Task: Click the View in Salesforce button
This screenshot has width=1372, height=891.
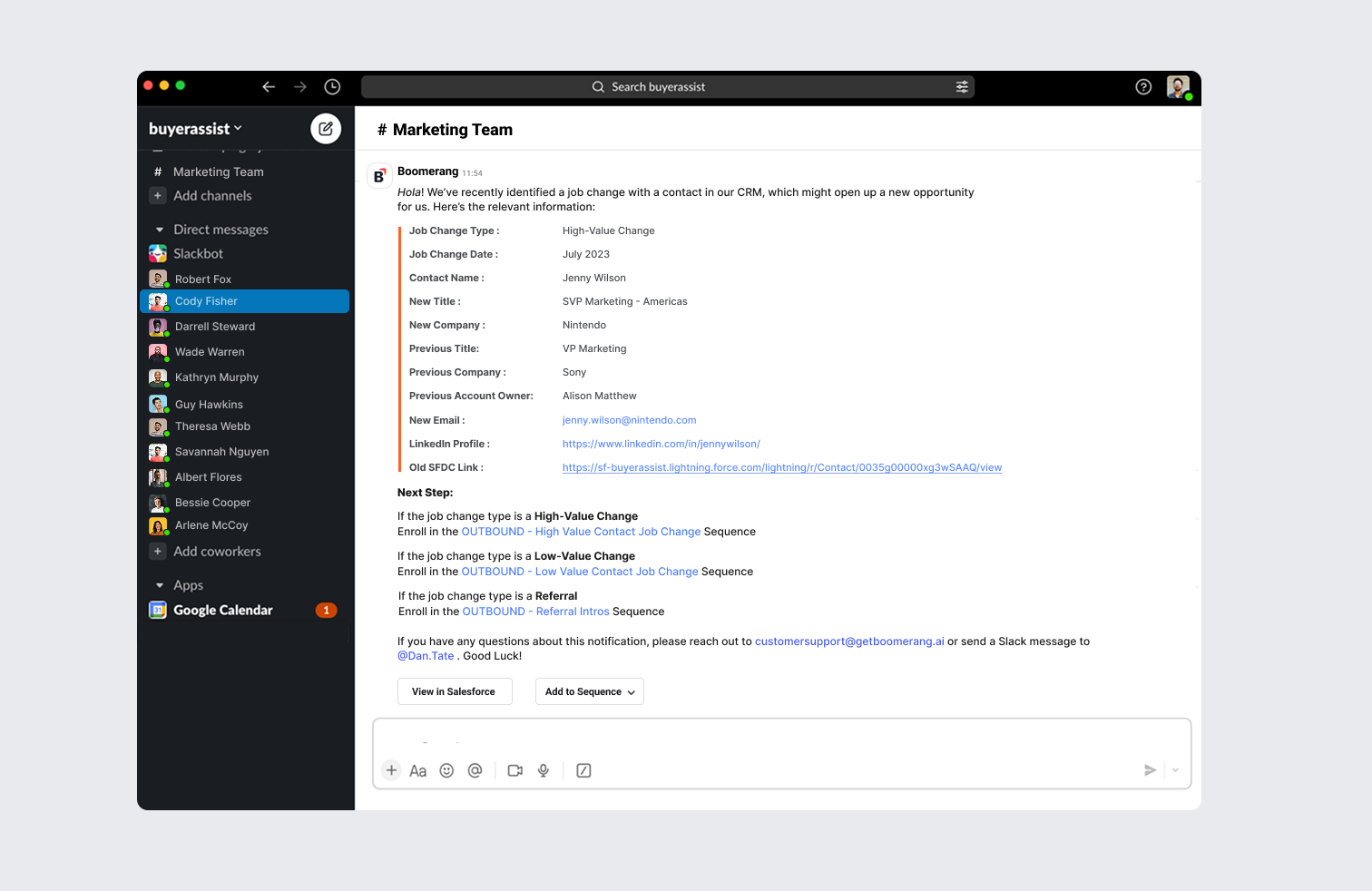Action: pos(455,691)
